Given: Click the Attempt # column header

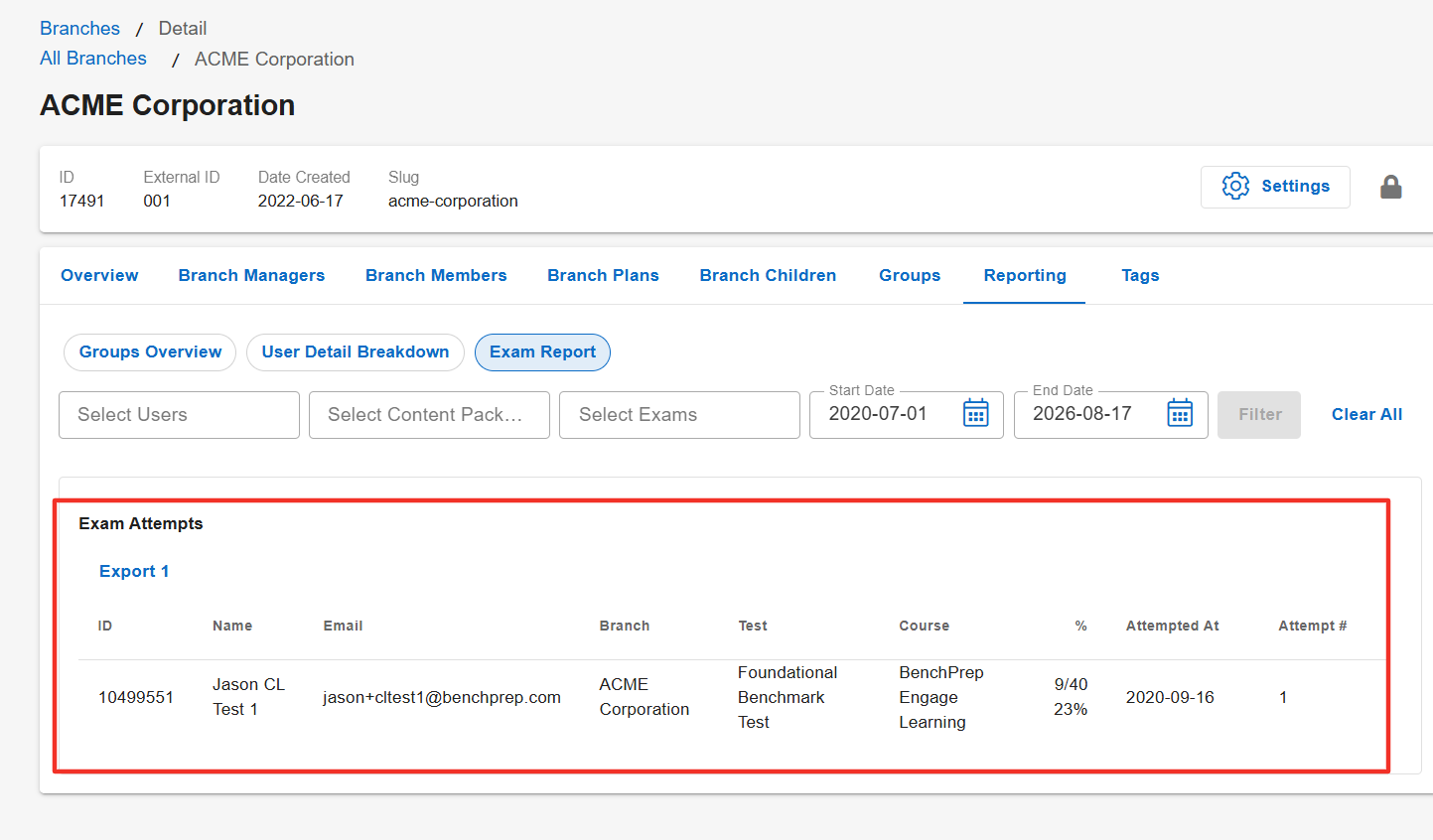Looking at the screenshot, I should click(x=1313, y=626).
